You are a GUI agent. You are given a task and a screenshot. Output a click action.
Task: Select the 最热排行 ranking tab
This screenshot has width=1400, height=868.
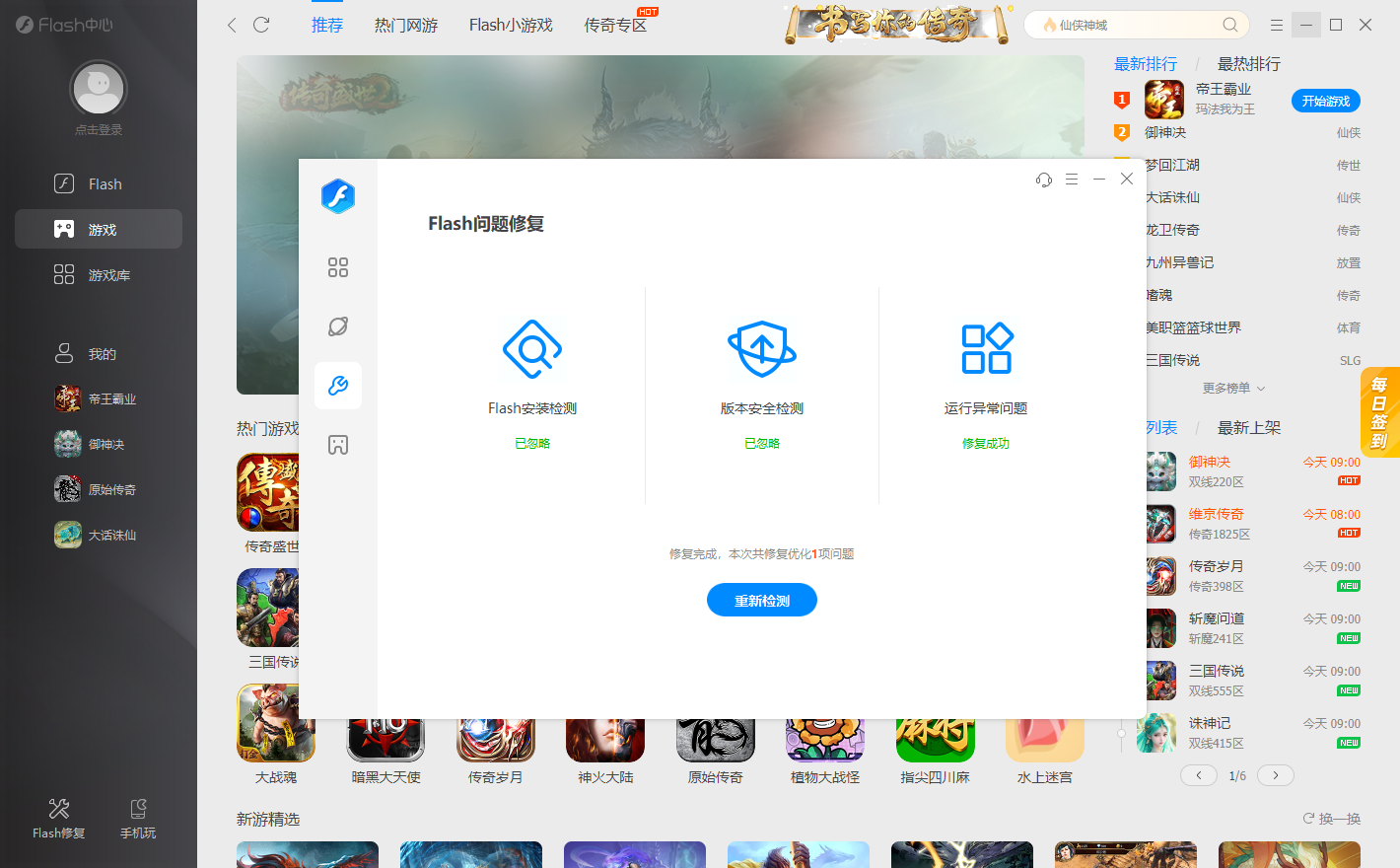(x=1249, y=64)
